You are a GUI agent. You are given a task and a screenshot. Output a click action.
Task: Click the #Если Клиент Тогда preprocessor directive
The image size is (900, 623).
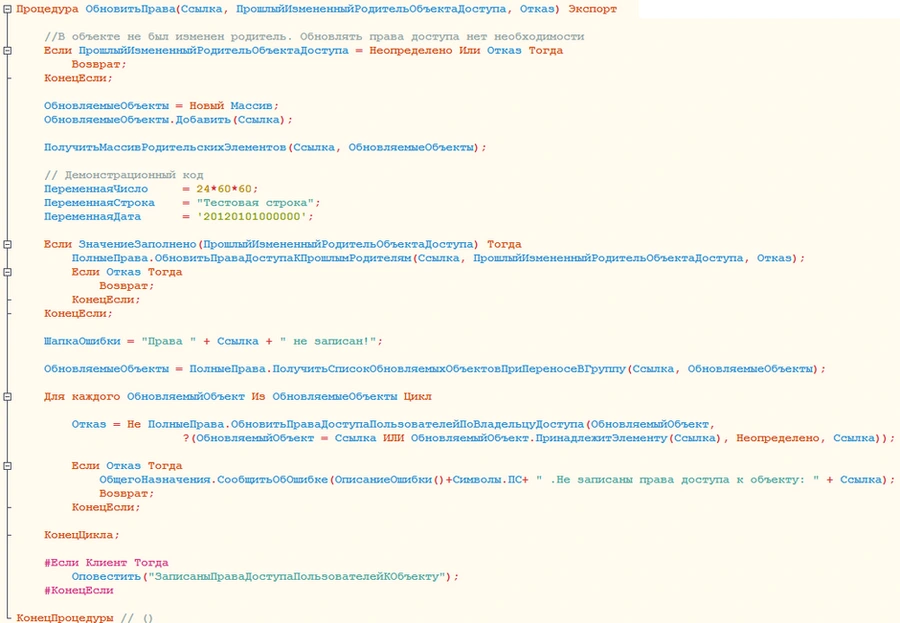pyautogui.click(x=106, y=563)
